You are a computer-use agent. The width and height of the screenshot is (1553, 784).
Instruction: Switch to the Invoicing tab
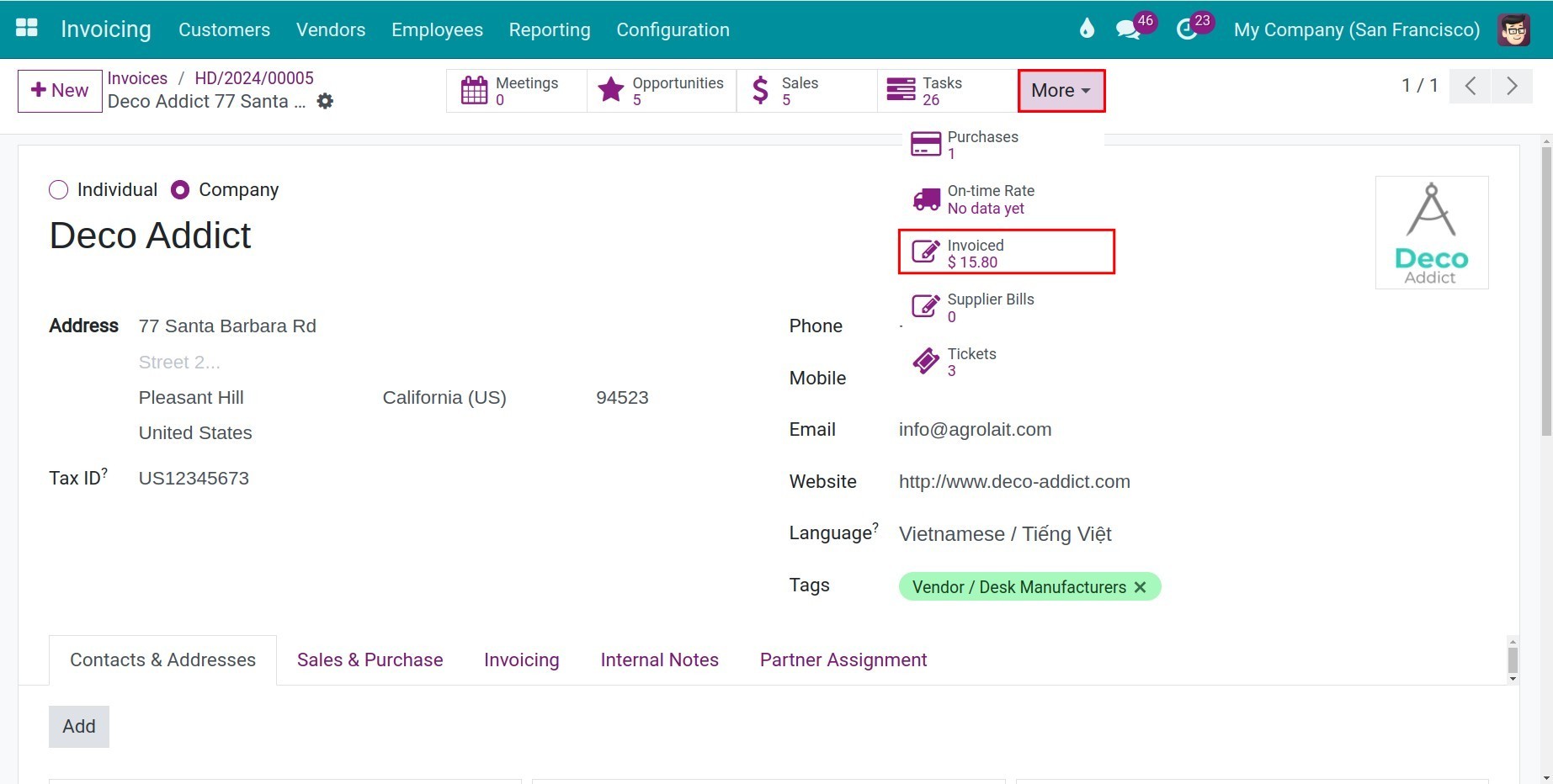(521, 660)
